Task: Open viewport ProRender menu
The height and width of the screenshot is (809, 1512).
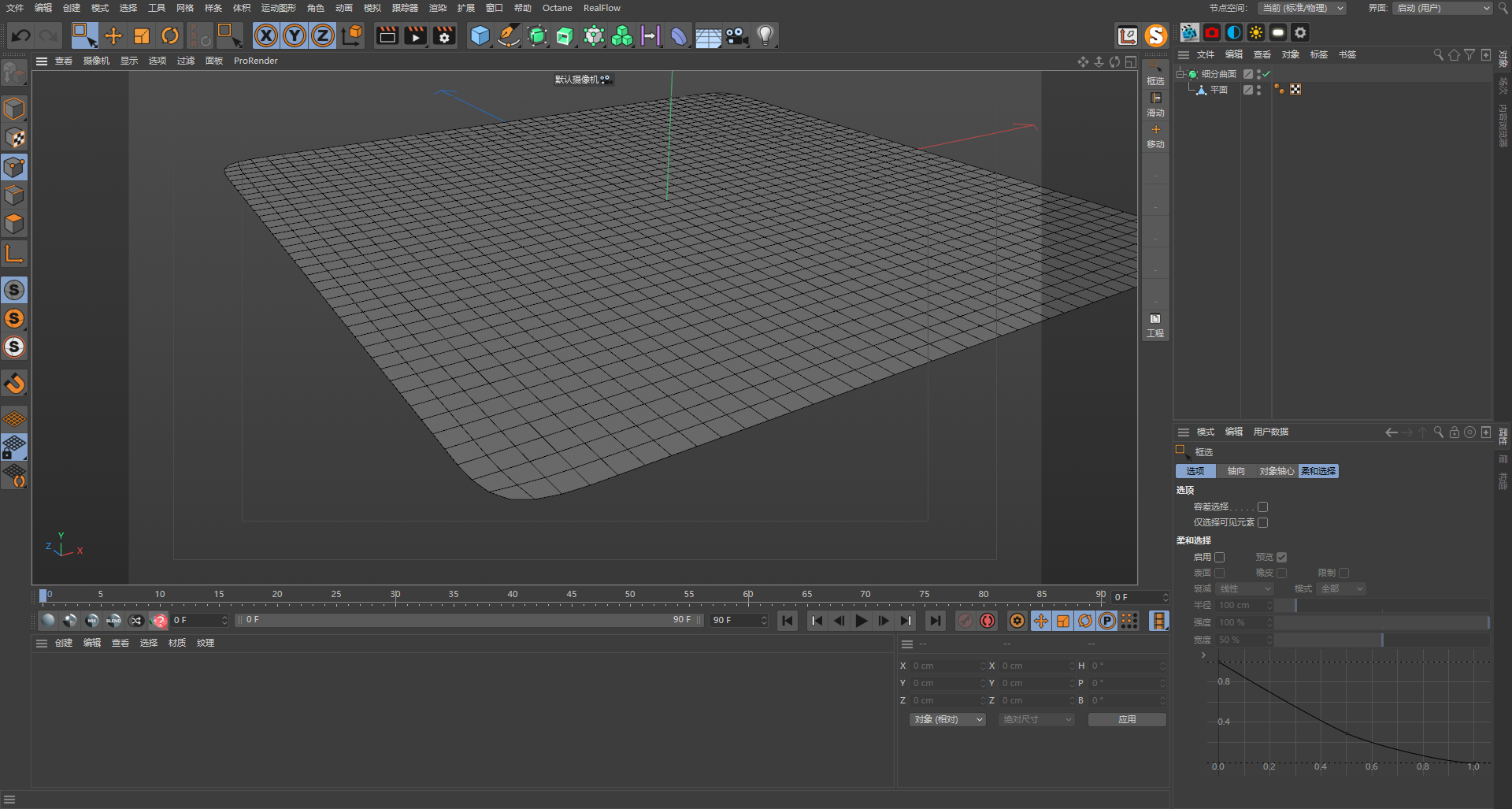Action: [256, 61]
